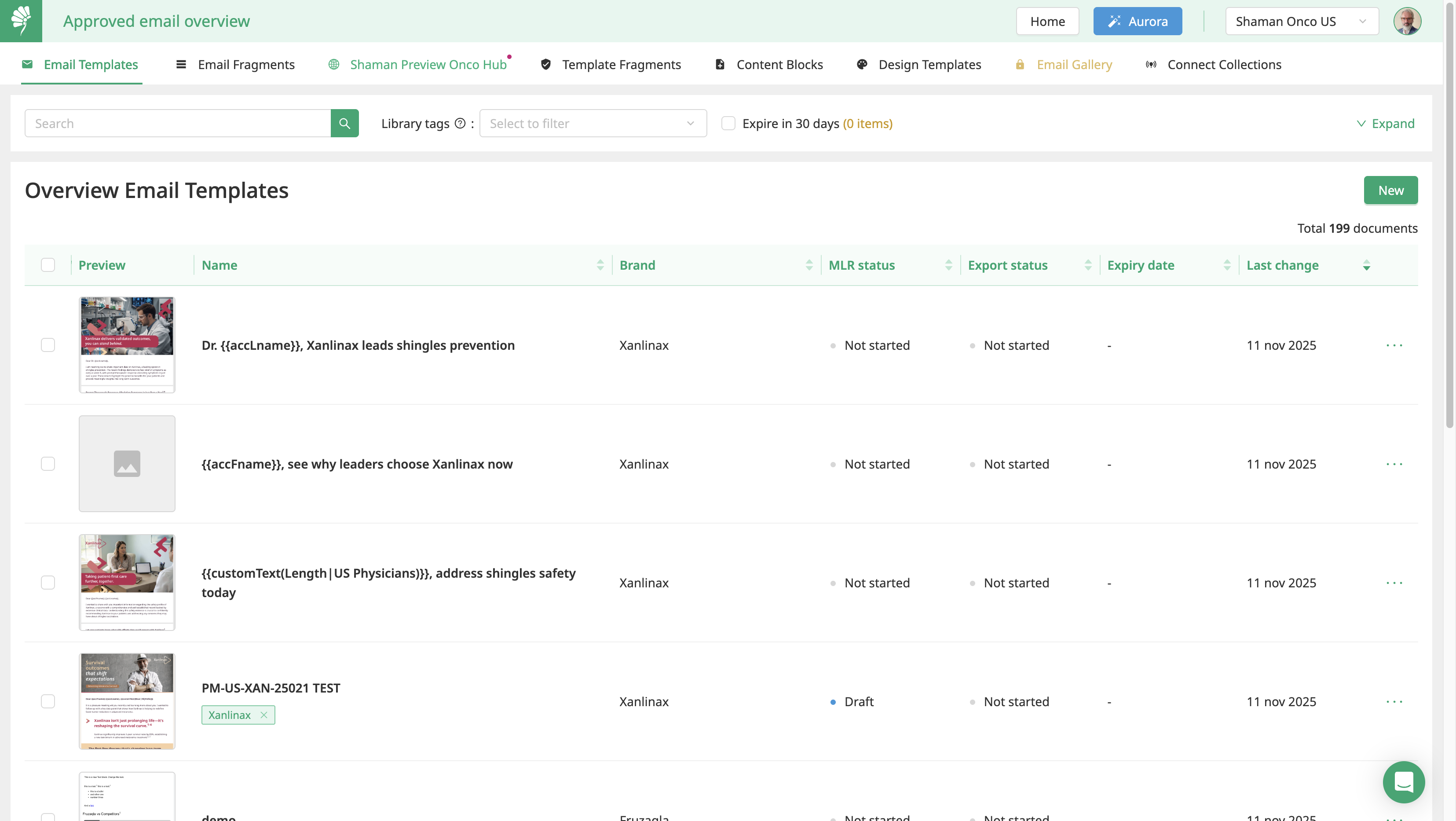The height and width of the screenshot is (821, 1456).
Task: Expand the advanced filter section
Action: point(1385,123)
